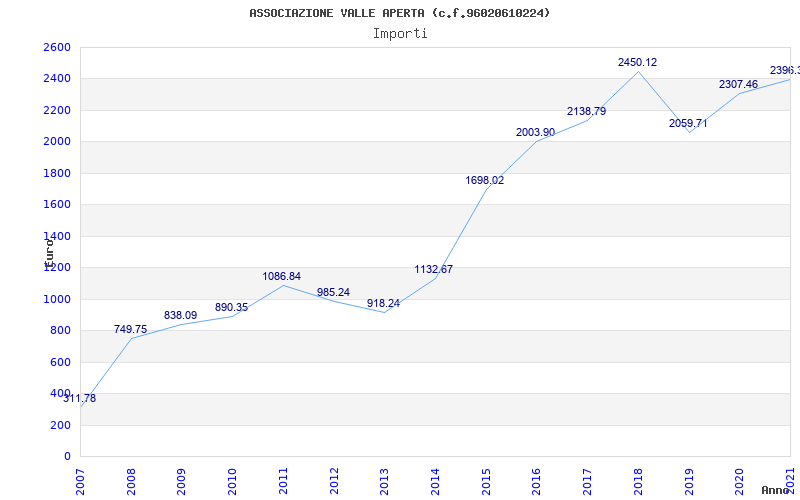This screenshot has width=800, height=500.
Task: Click the y-axis value 0
Action: click(67, 457)
